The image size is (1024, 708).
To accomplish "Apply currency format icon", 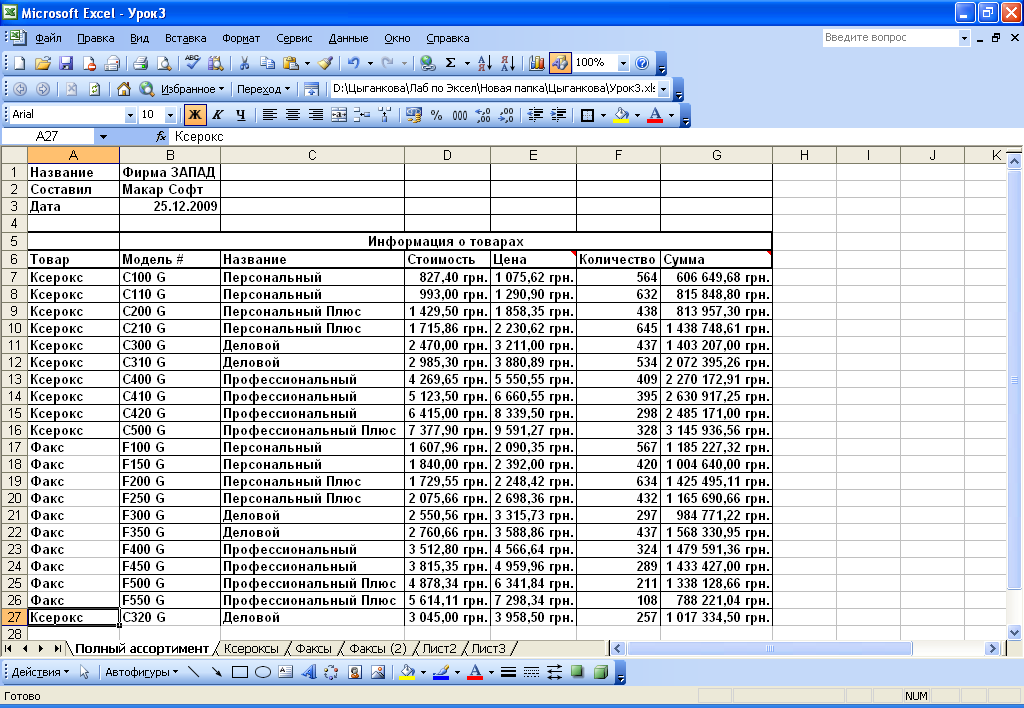I will [x=413, y=116].
